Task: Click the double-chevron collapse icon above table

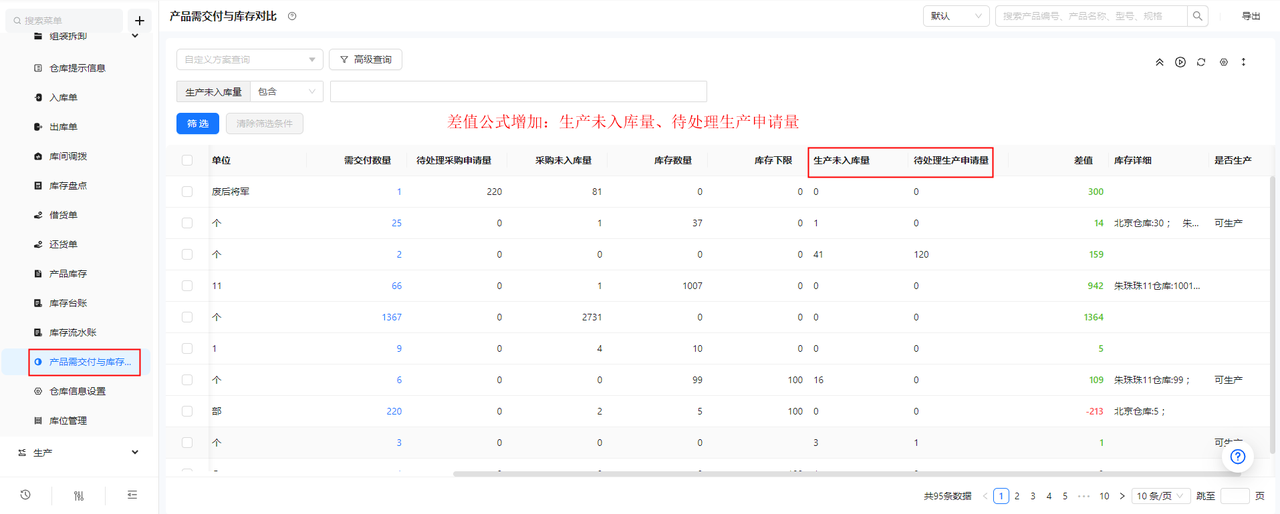Action: (x=1160, y=62)
